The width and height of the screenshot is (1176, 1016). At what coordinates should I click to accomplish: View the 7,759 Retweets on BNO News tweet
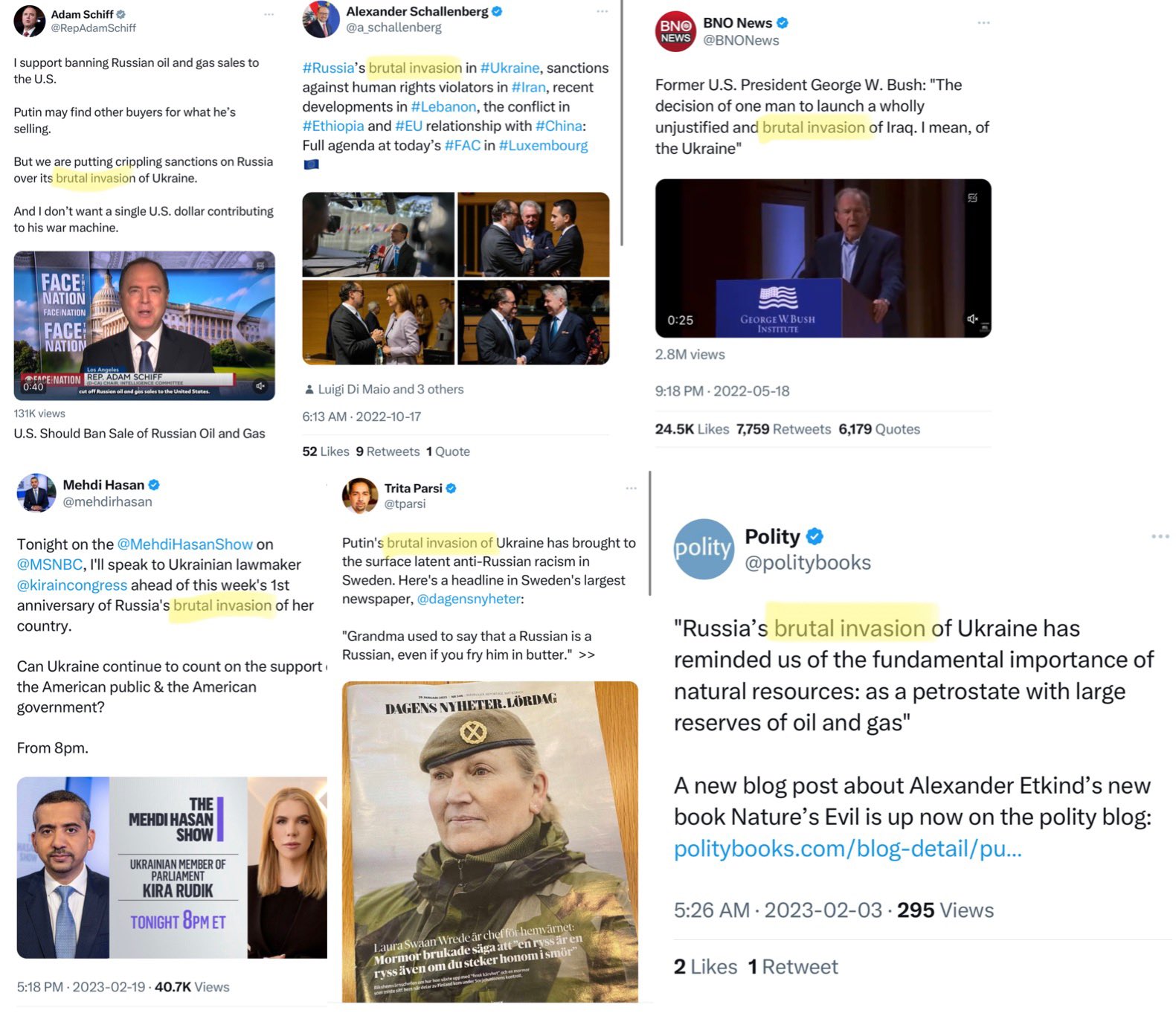point(783,429)
